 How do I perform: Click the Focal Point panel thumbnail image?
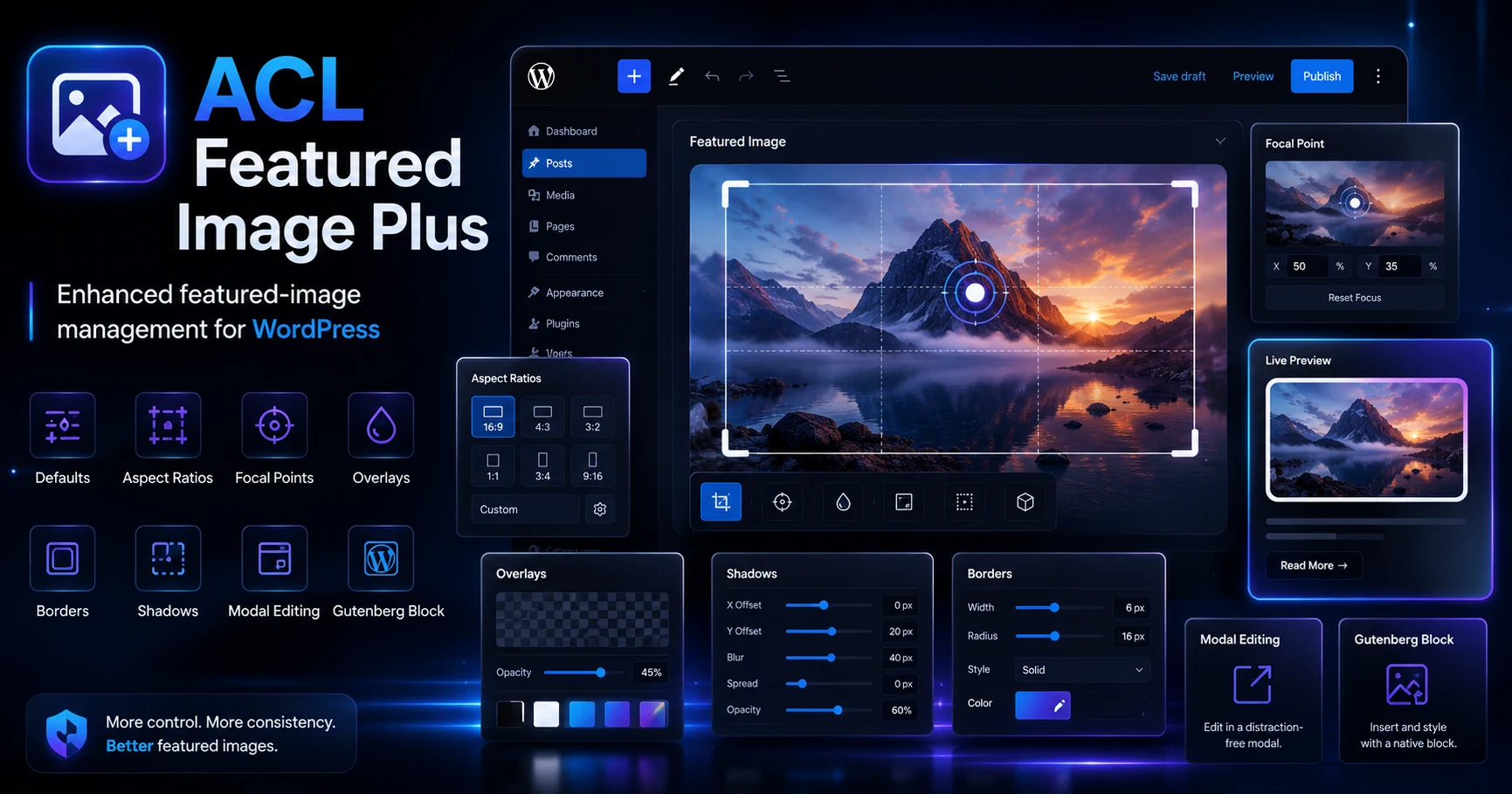(1355, 204)
